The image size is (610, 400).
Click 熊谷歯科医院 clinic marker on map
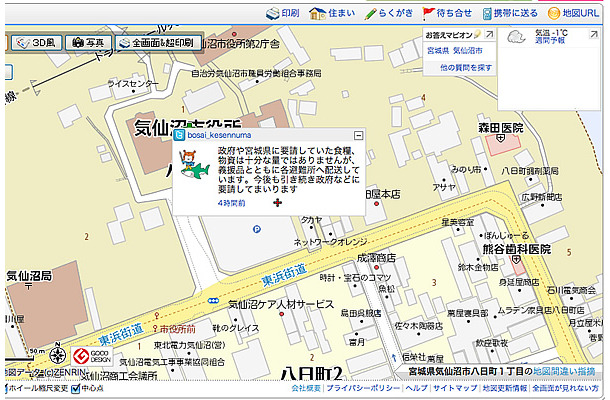coord(516,259)
